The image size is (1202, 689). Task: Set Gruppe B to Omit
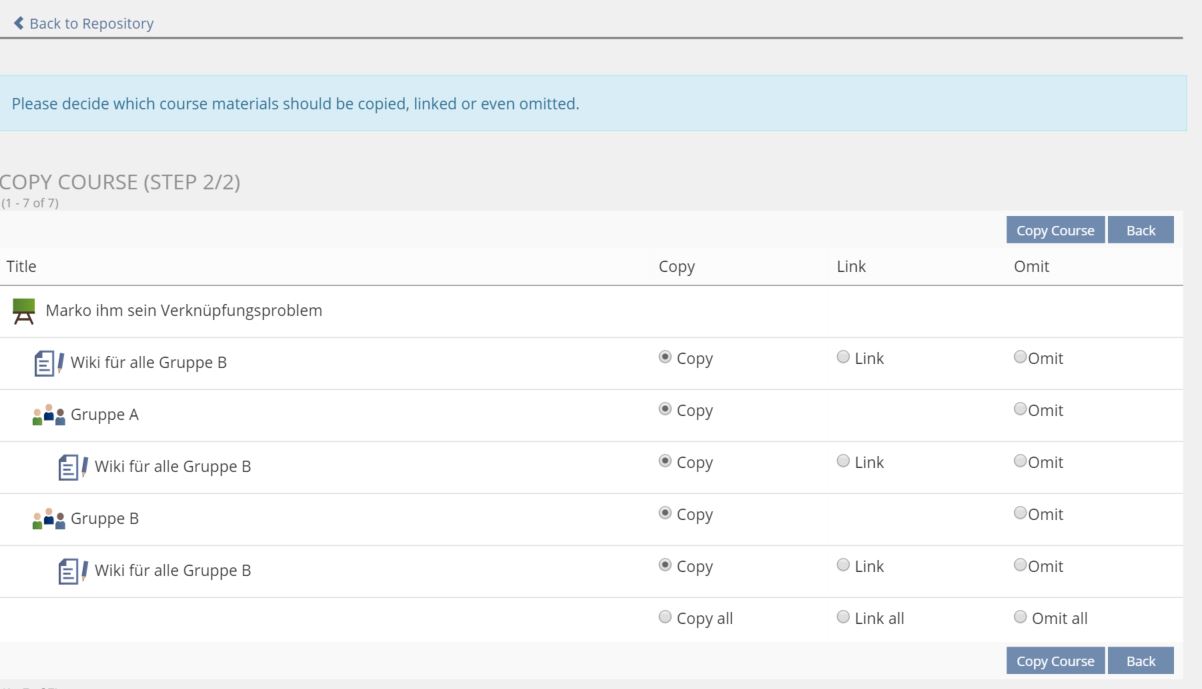[1020, 514]
